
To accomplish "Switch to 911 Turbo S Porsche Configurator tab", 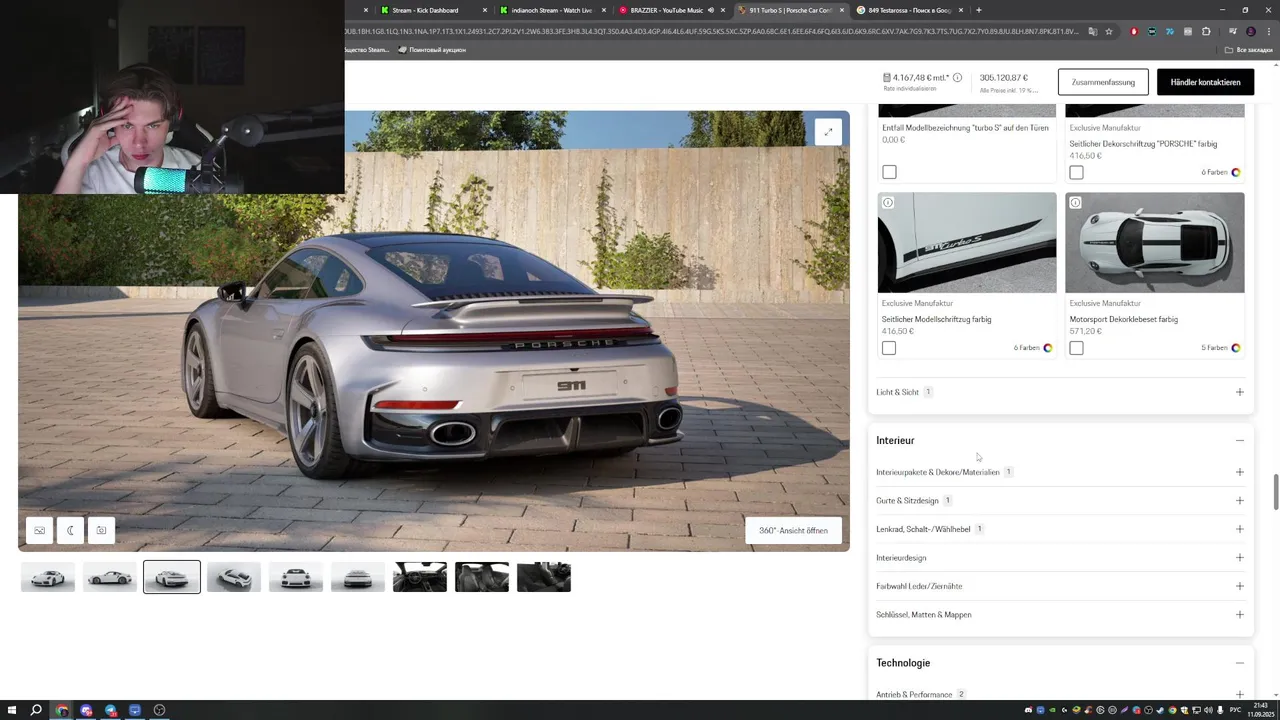I will (790, 10).
